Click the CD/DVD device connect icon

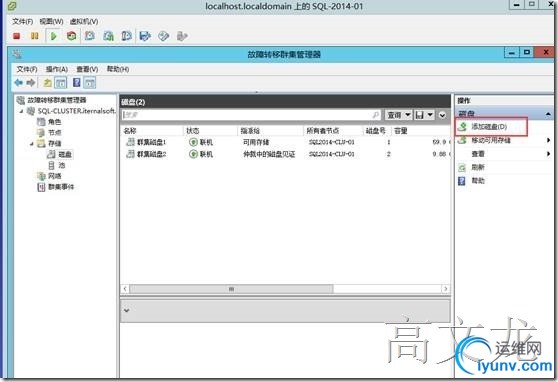tap(163, 36)
